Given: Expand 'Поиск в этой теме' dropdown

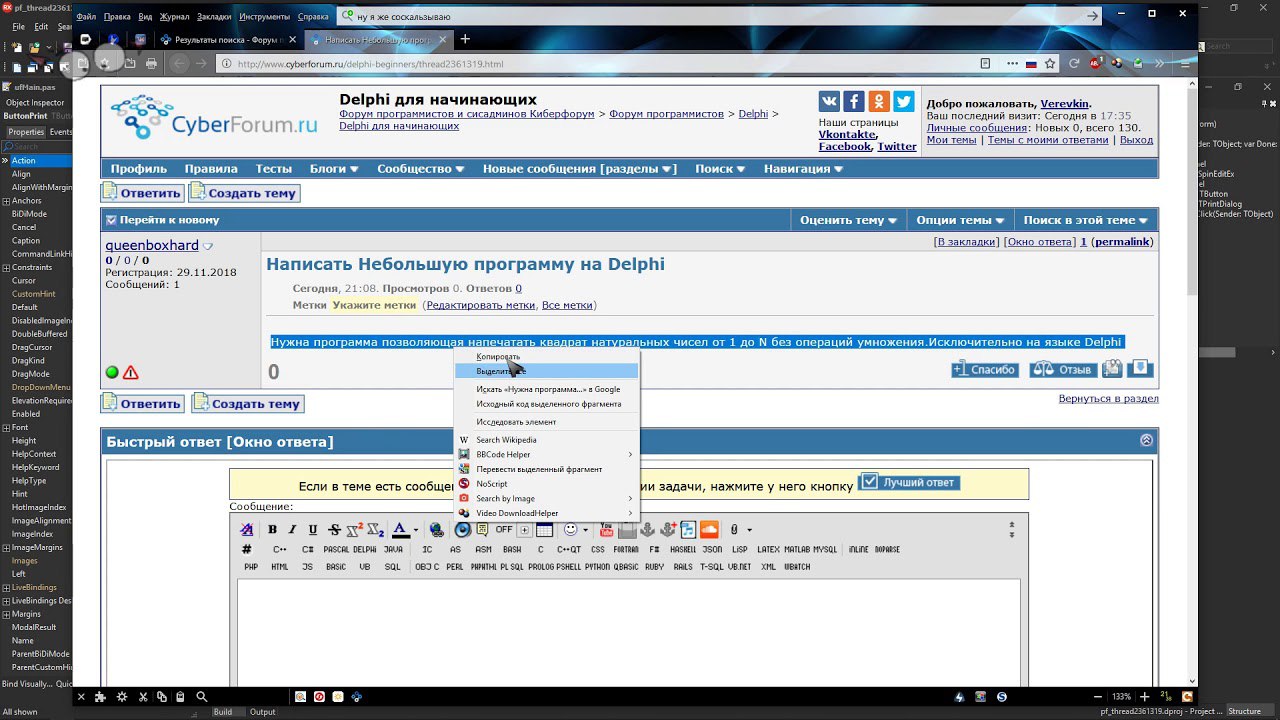Looking at the screenshot, I should [1085, 220].
